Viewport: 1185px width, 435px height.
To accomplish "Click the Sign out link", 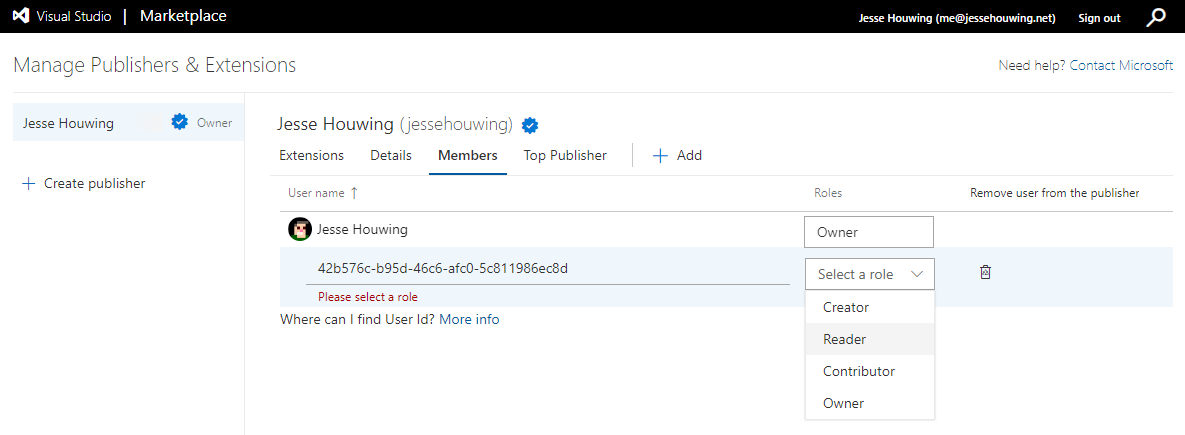I will (1099, 18).
